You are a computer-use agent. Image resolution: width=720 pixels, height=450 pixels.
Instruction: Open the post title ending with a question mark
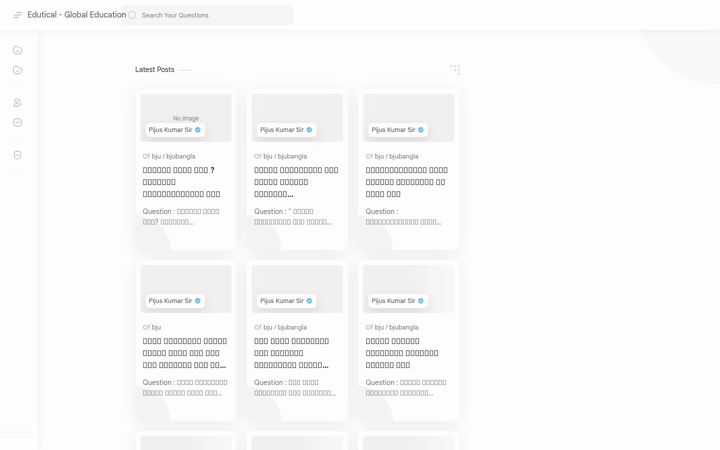181,182
